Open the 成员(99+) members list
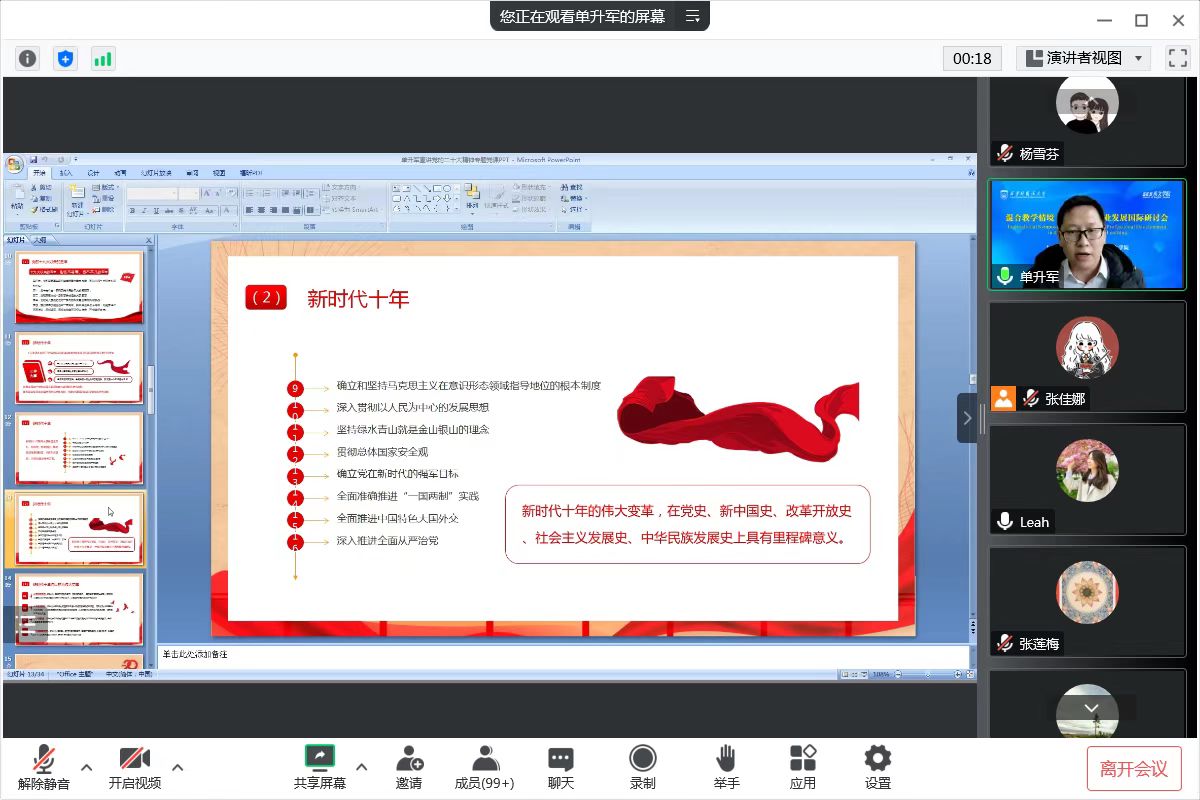Image resolution: width=1200 pixels, height=800 pixels. pos(484,766)
